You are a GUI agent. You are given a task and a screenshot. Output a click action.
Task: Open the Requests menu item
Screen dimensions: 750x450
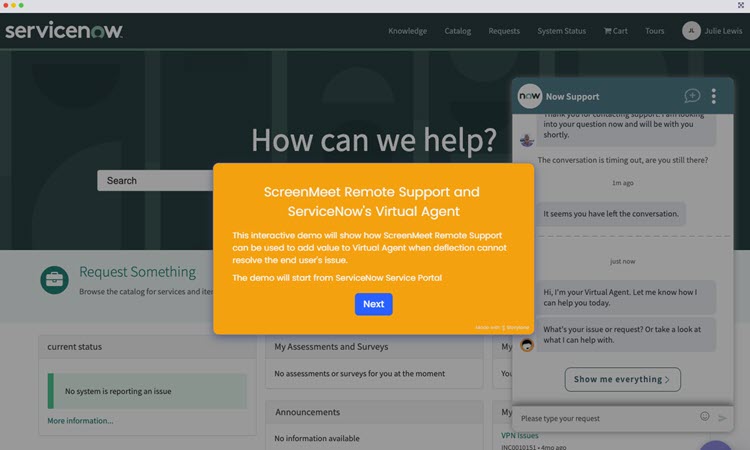(504, 31)
